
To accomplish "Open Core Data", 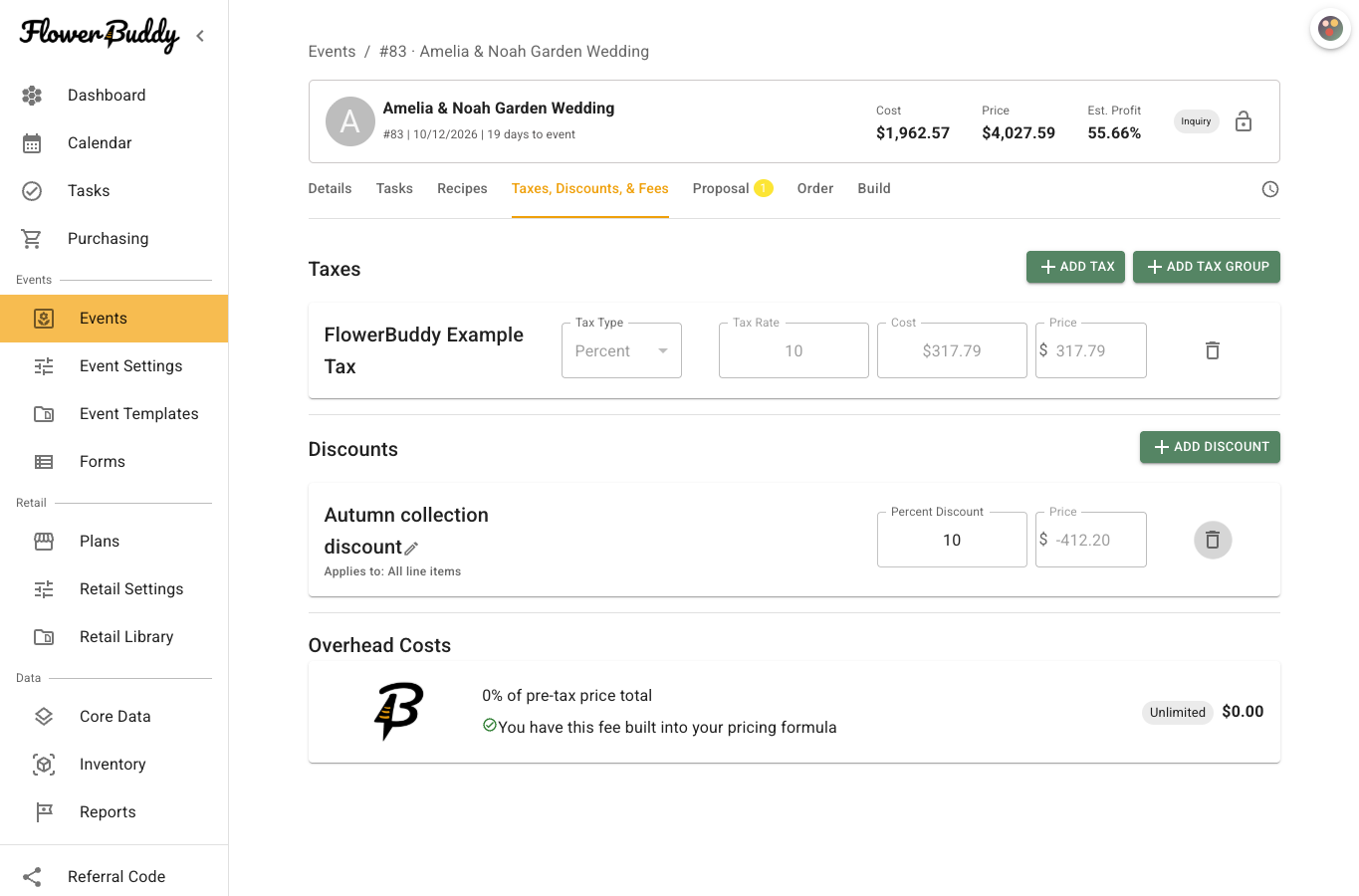I will point(113,717).
